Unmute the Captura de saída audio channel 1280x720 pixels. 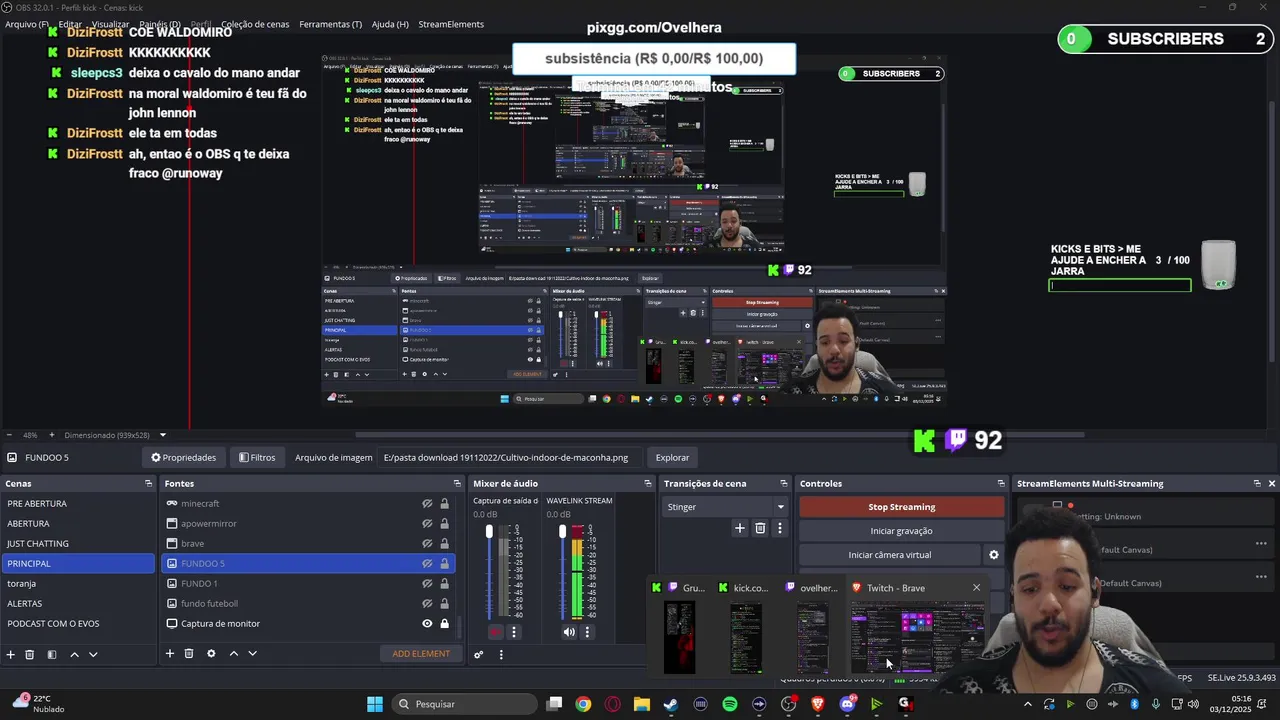pyautogui.click(x=496, y=632)
